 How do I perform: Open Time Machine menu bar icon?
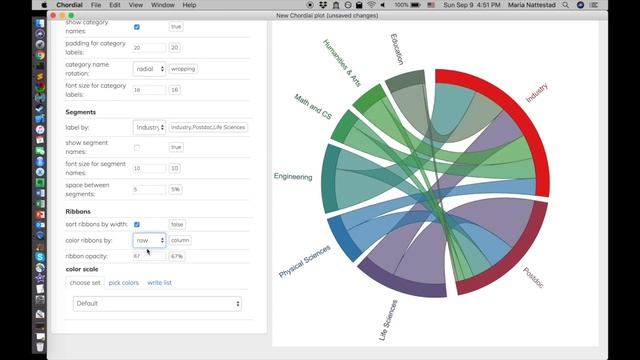point(348,5)
